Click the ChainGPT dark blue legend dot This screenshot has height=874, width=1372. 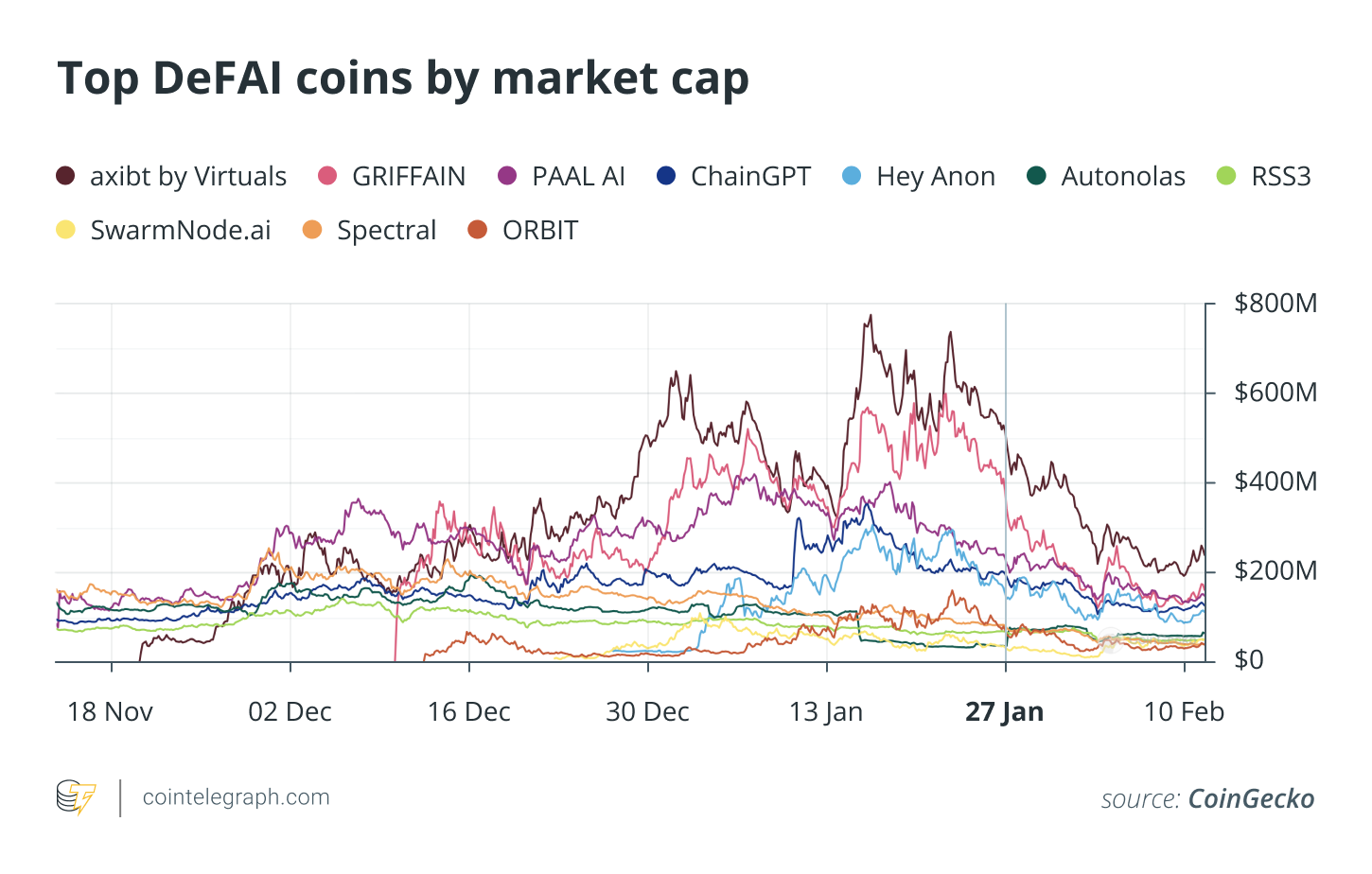(x=666, y=176)
